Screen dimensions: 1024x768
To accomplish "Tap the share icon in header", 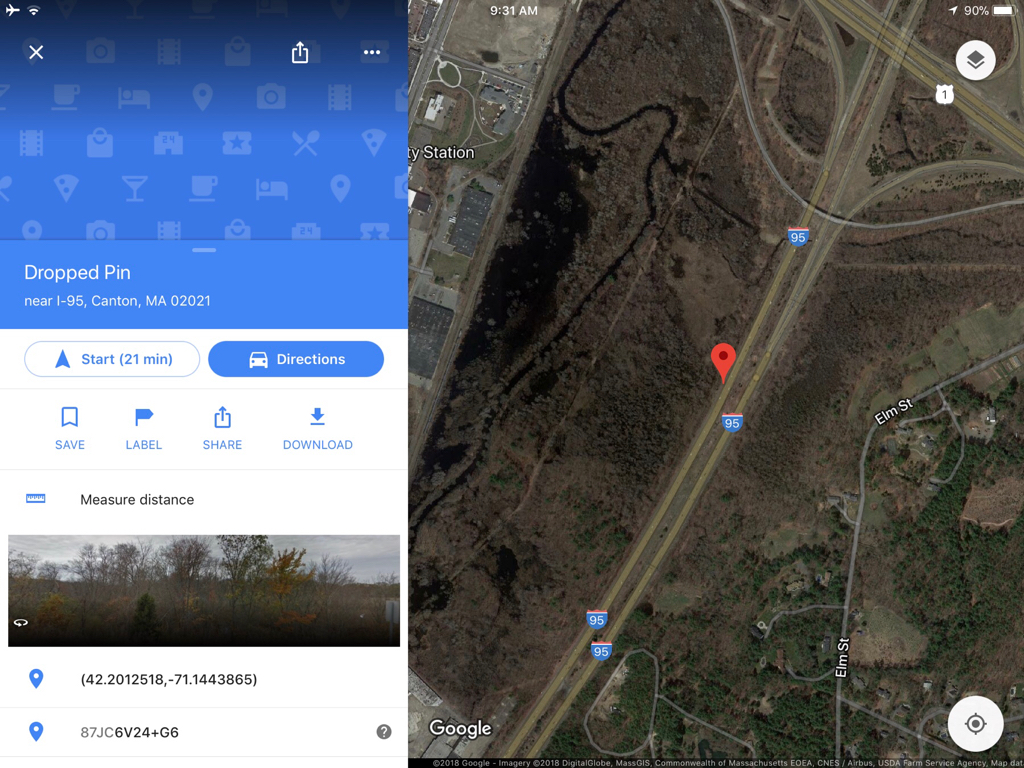I will pos(300,52).
